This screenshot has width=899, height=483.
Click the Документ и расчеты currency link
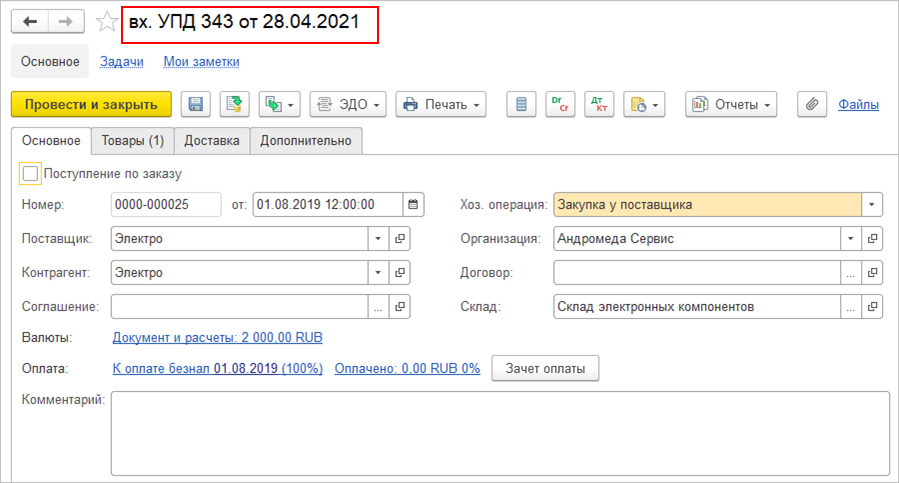pyautogui.click(x=217, y=338)
